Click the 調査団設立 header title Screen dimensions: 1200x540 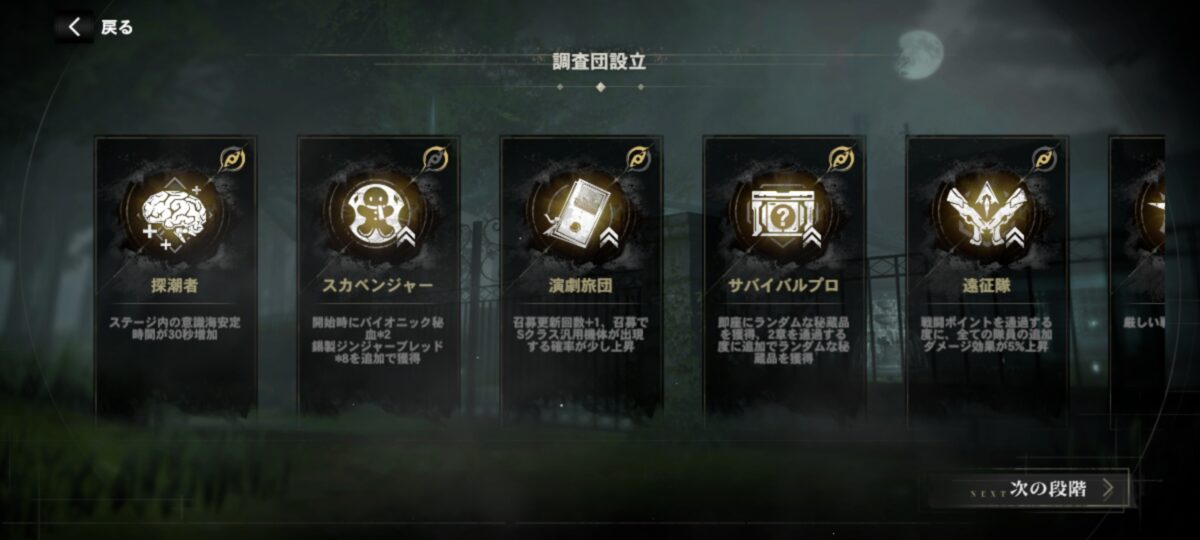pyautogui.click(x=599, y=60)
